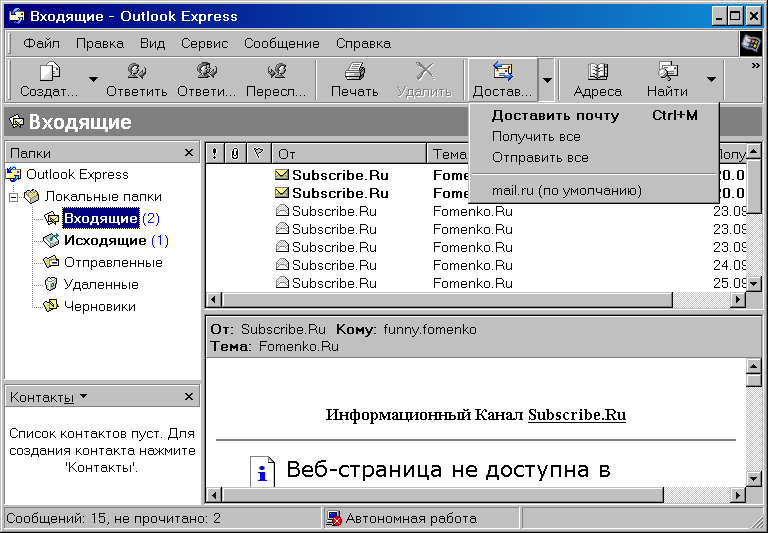Open the dropdown arrow next to Найти
Image resolution: width=768 pixels, height=533 pixels.
pyautogui.click(x=711, y=79)
